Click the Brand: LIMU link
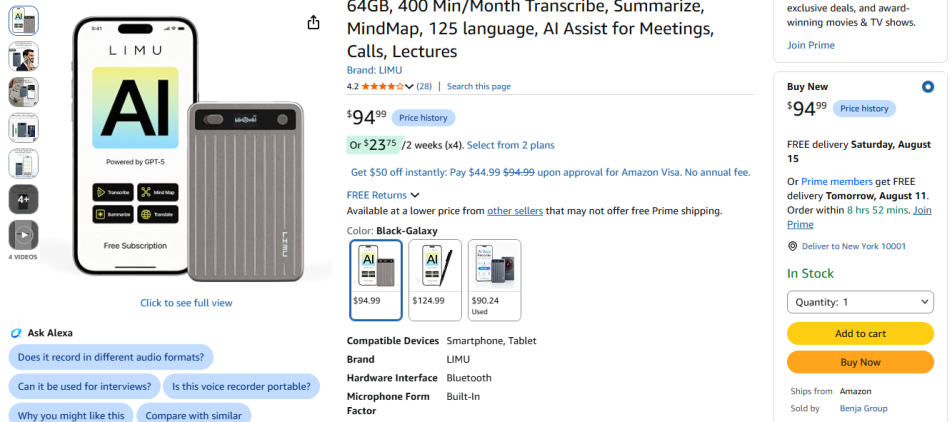The width and height of the screenshot is (952, 422). (374, 70)
